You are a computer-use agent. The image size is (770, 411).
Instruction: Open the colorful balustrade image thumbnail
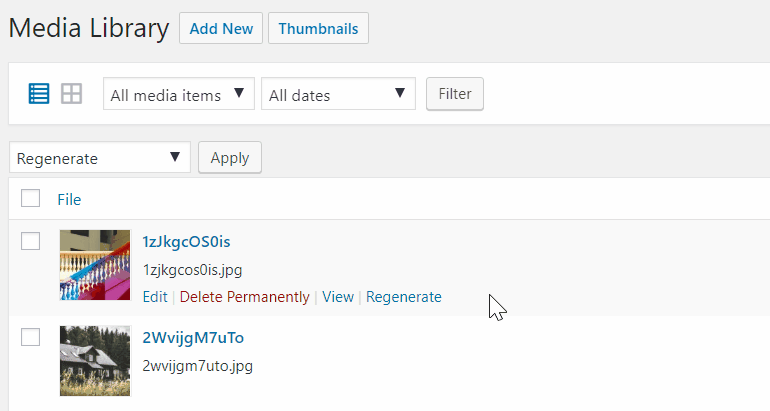pos(95,265)
